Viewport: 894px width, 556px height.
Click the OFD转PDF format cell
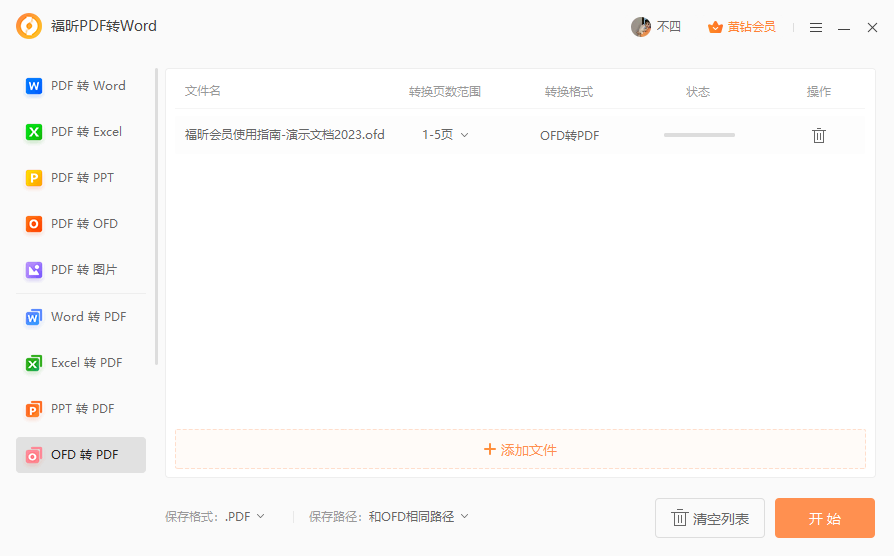pos(570,136)
